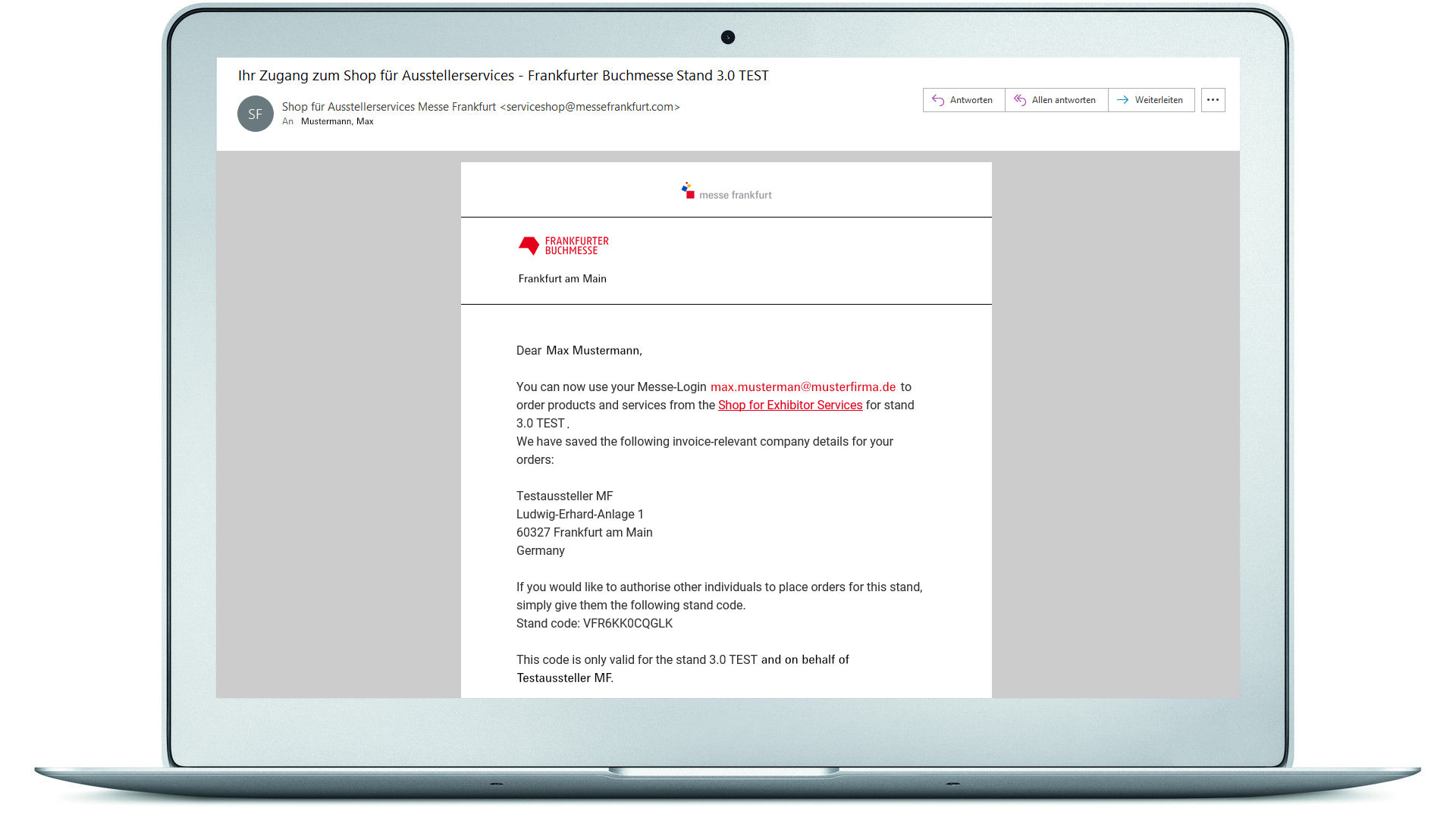Click sender address serviceshop@messefrankfurt.com

click(x=590, y=107)
